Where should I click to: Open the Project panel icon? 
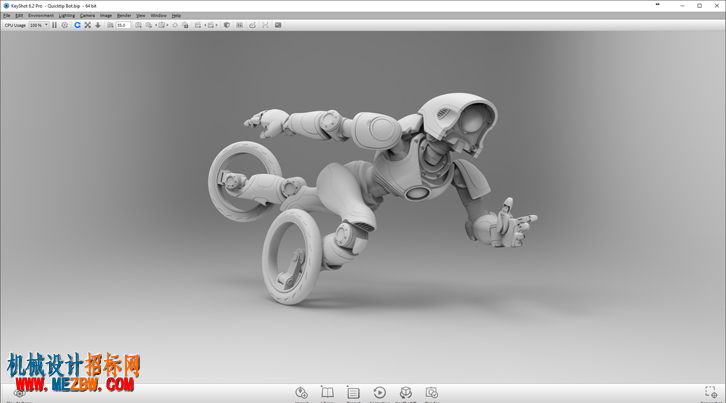353,393
